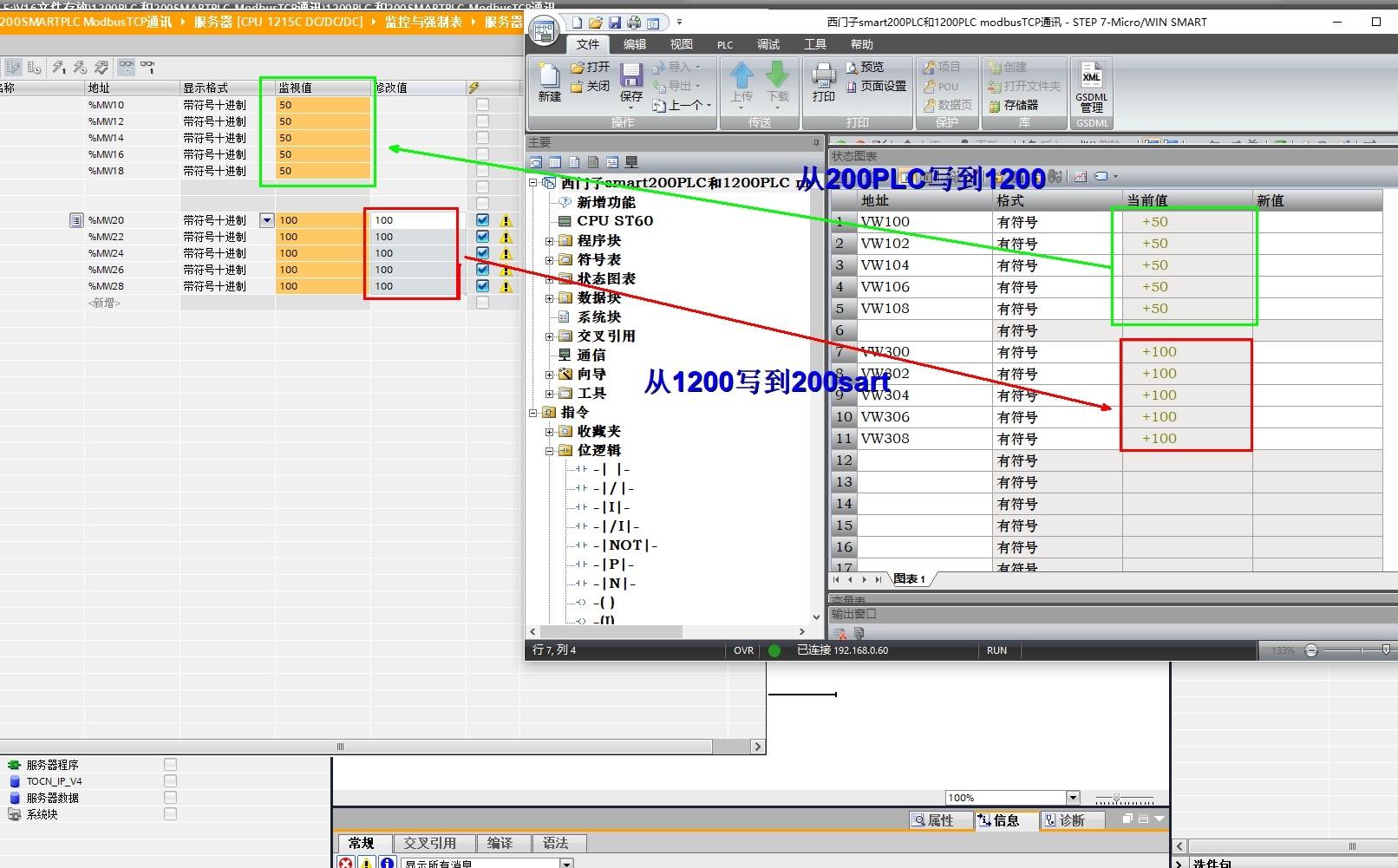1398x868 pixels.
Task: Click the 预览 (Preview) icon in print group
Action: pos(852,67)
